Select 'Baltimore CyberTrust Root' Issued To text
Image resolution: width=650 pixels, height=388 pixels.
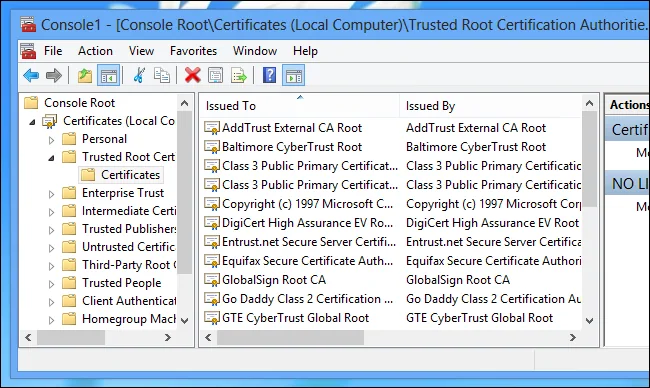point(292,147)
